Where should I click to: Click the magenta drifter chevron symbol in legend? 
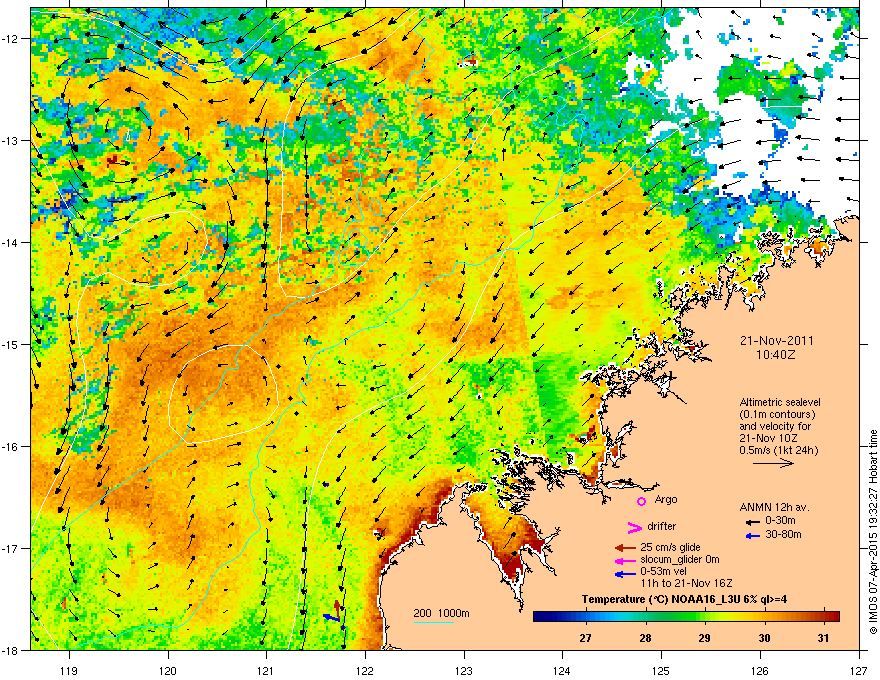coord(634,527)
